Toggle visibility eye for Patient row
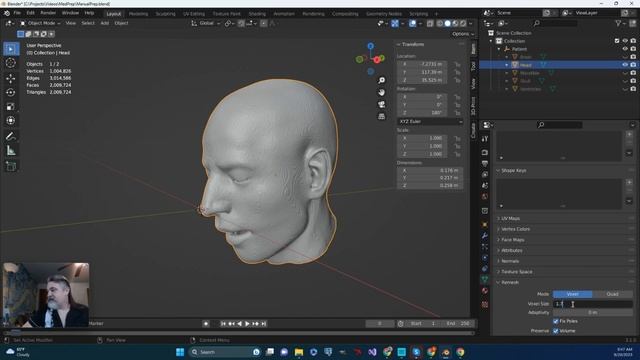 (x=625, y=49)
